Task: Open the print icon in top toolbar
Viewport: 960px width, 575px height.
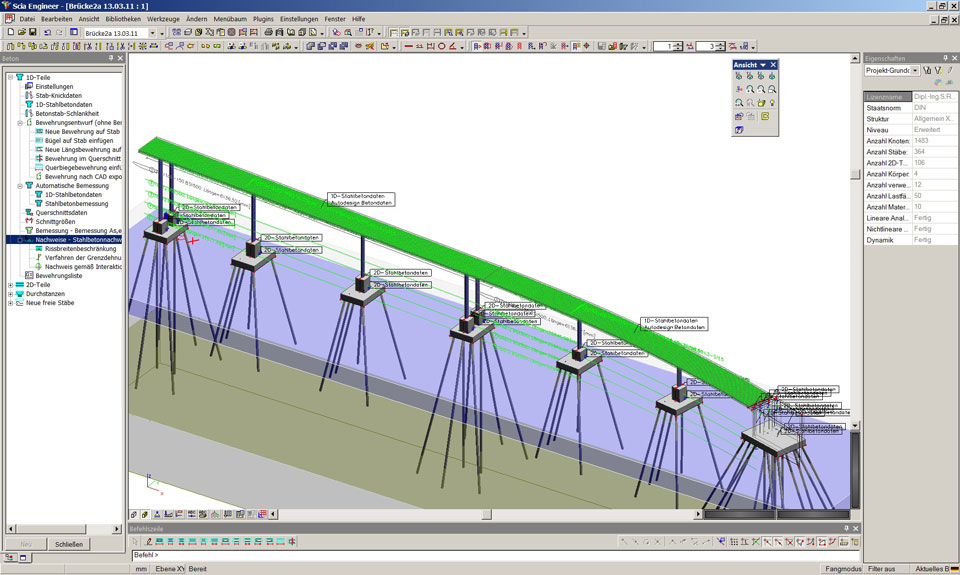Action: coord(269,32)
